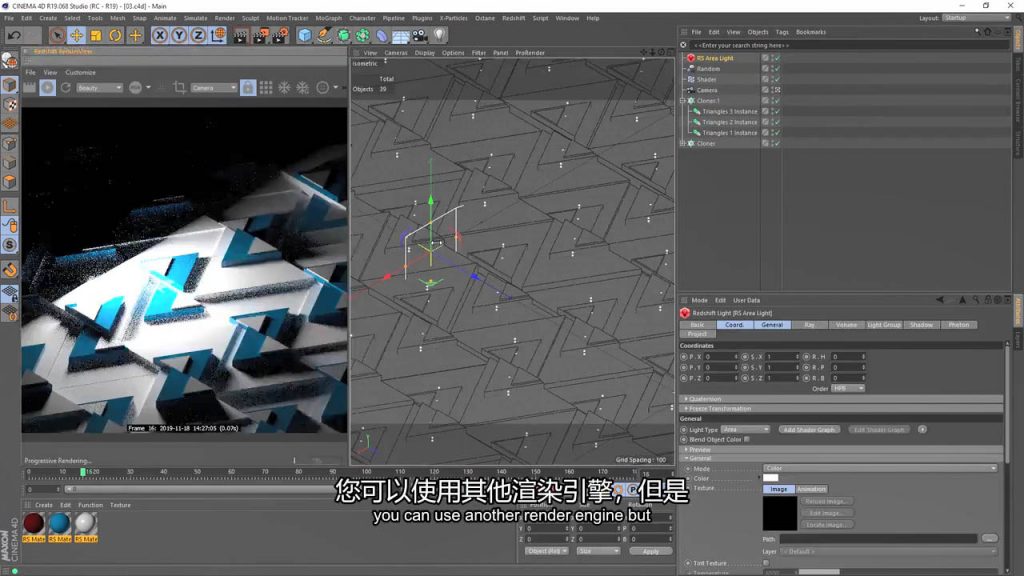Image resolution: width=1024 pixels, height=576 pixels.
Task: Open the floor environment icon
Action: coord(400,36)
